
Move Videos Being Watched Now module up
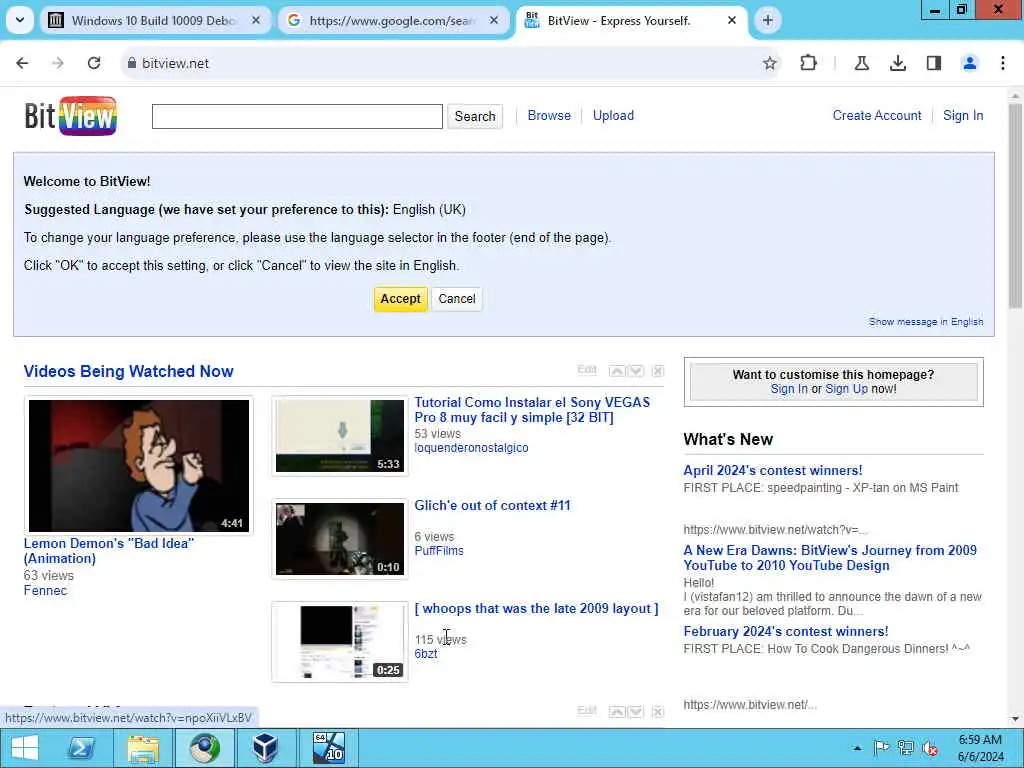pyautogui.click(x=616, y=371)
